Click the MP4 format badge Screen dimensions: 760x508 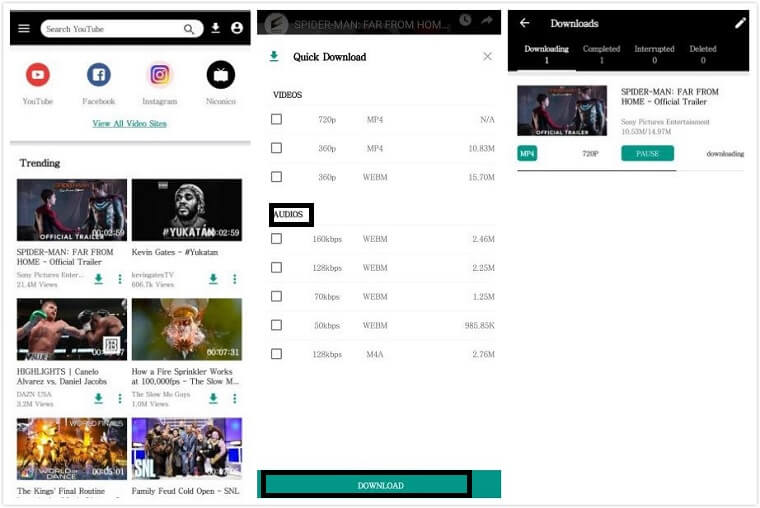point(527,154)
